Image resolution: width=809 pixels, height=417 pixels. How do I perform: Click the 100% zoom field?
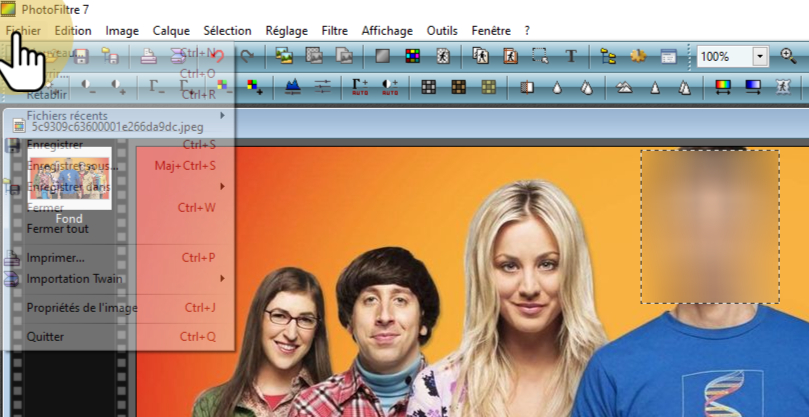(x=725, y=56)
